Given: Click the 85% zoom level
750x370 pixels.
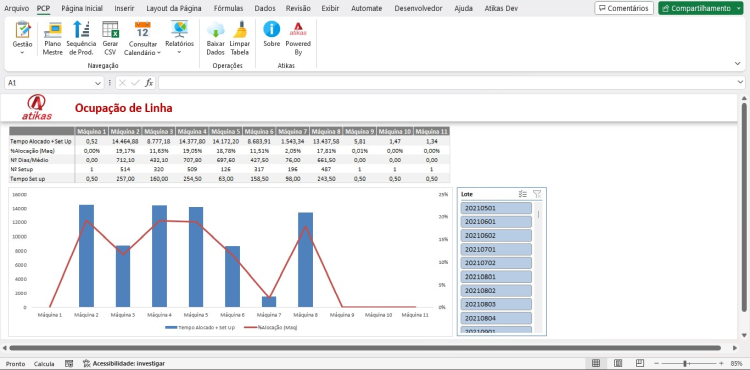Looking at the screenshot, I should (x=736, y=363).
